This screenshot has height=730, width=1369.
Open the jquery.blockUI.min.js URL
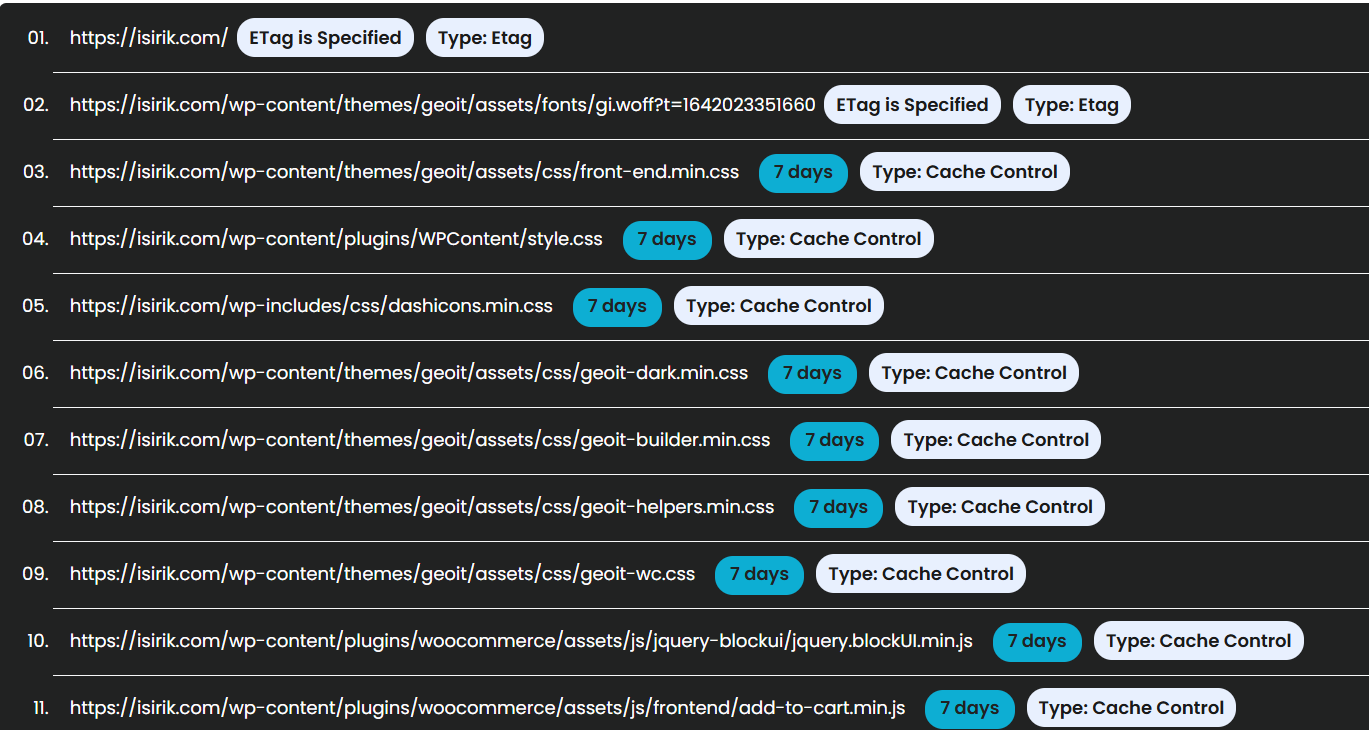[522, 641]
